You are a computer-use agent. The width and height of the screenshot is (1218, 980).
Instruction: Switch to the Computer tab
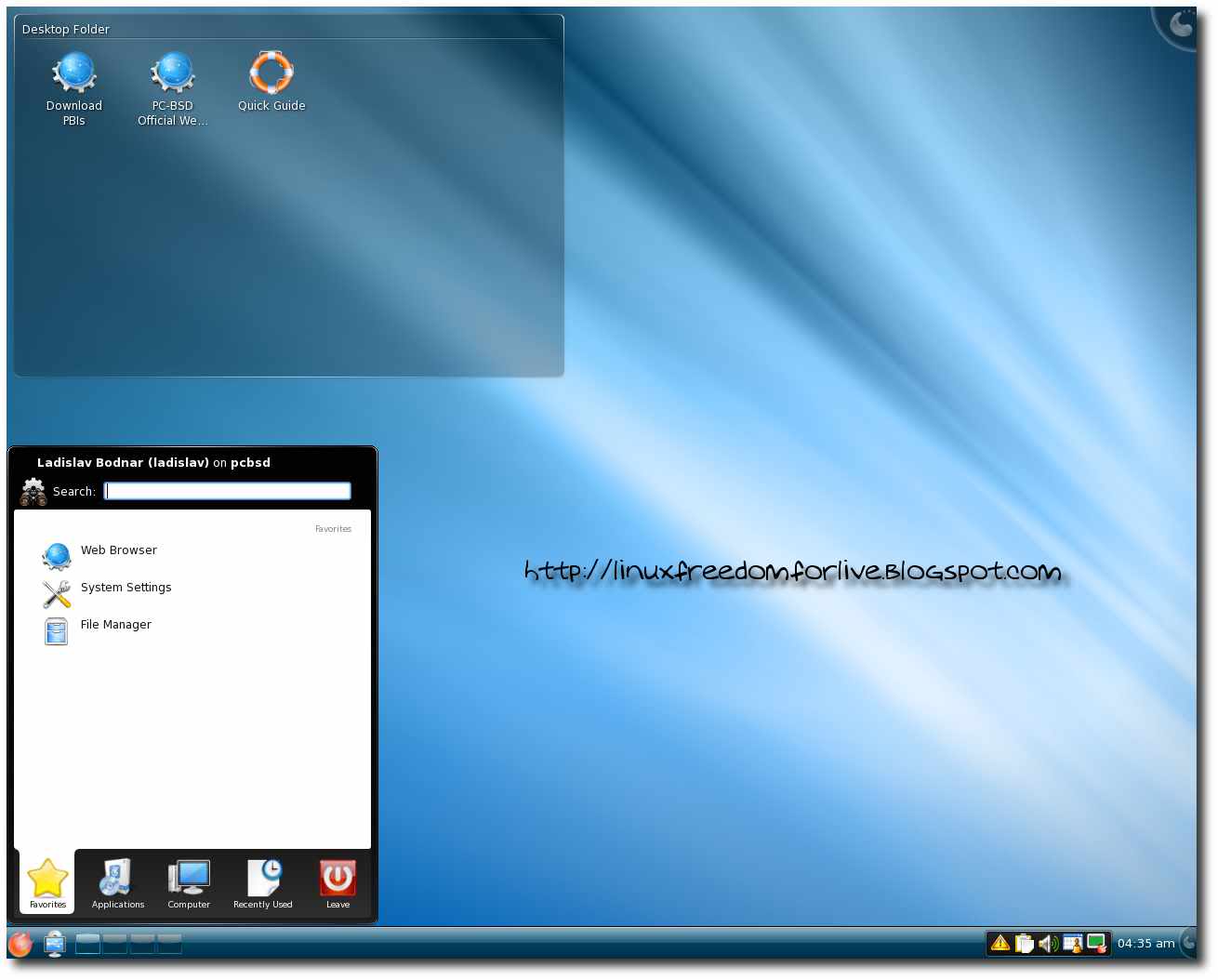click(189, 884)
